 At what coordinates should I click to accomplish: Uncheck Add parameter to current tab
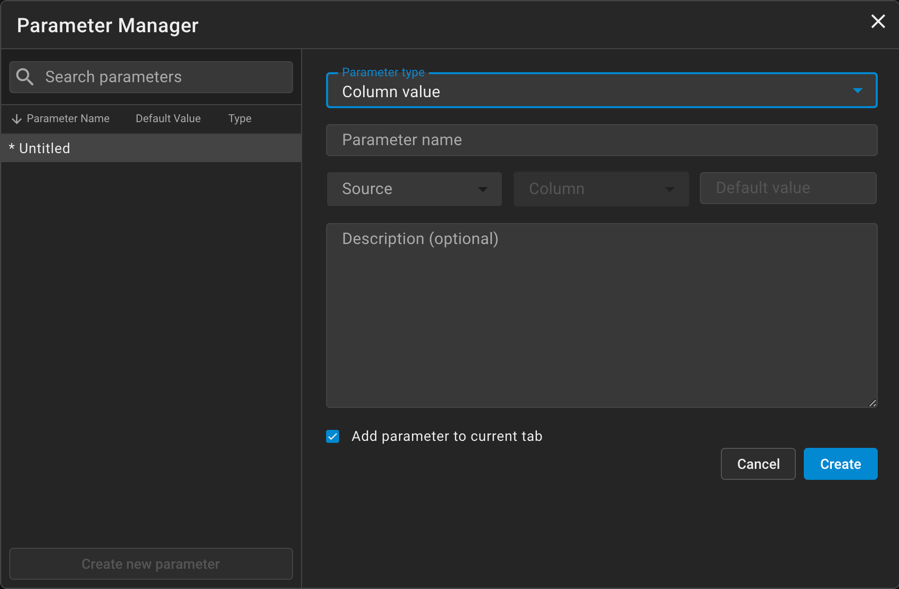[x=333, y=436]
